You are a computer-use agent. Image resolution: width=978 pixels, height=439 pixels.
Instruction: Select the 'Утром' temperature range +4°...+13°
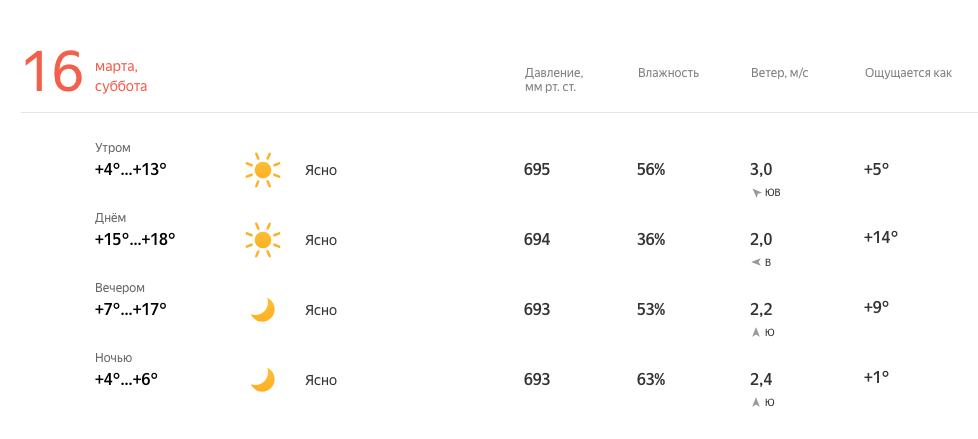click(x=130, y=169)
